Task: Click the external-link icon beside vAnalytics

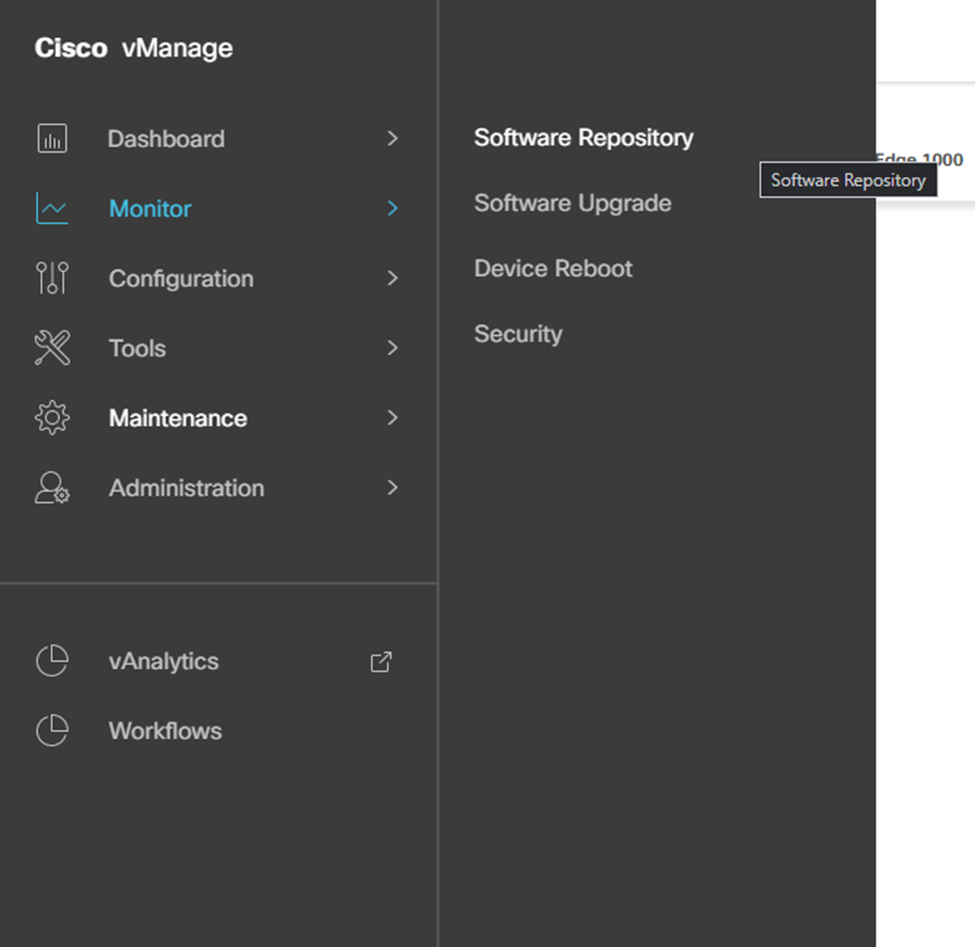Action: pyautogui.click(x=380, y=661)
